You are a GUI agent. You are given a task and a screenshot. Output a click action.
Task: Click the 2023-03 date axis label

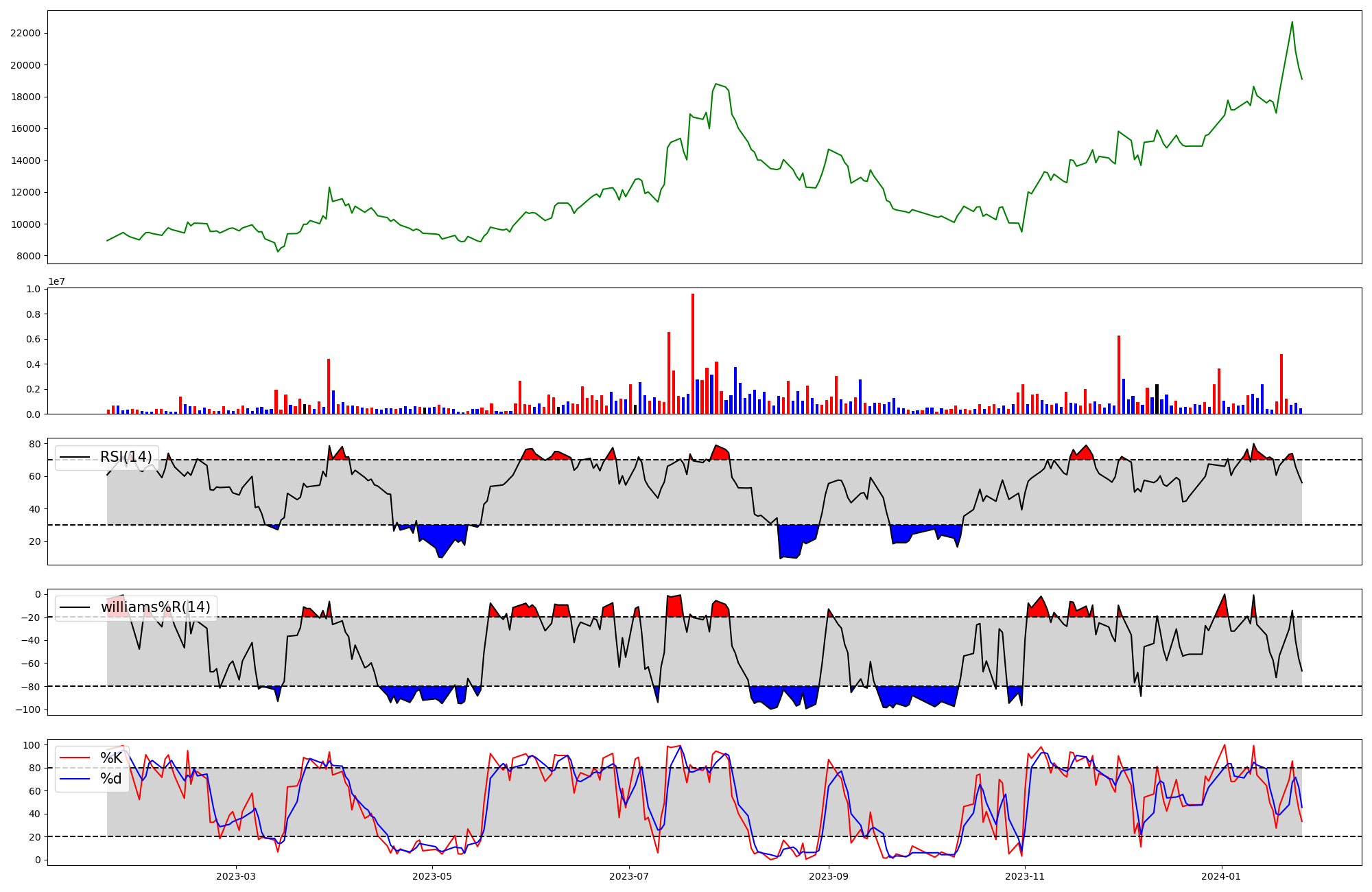pos(235,876)
